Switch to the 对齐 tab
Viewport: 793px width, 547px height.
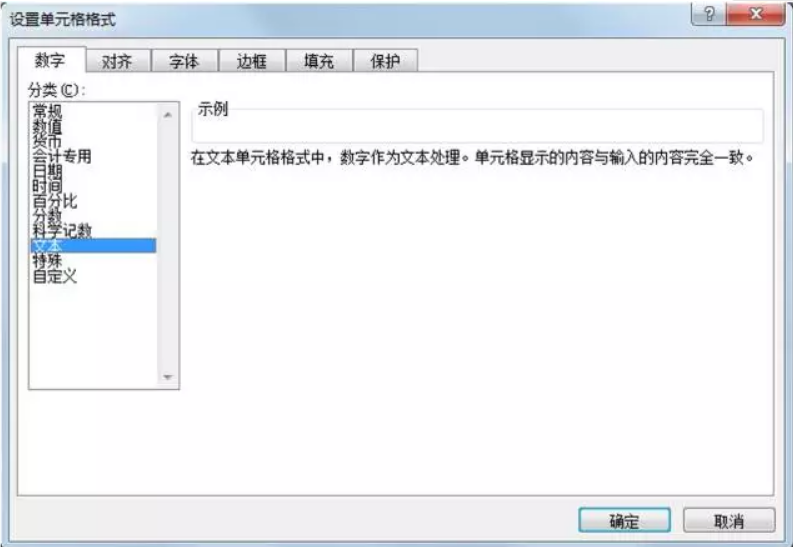(x=117, y=61)
